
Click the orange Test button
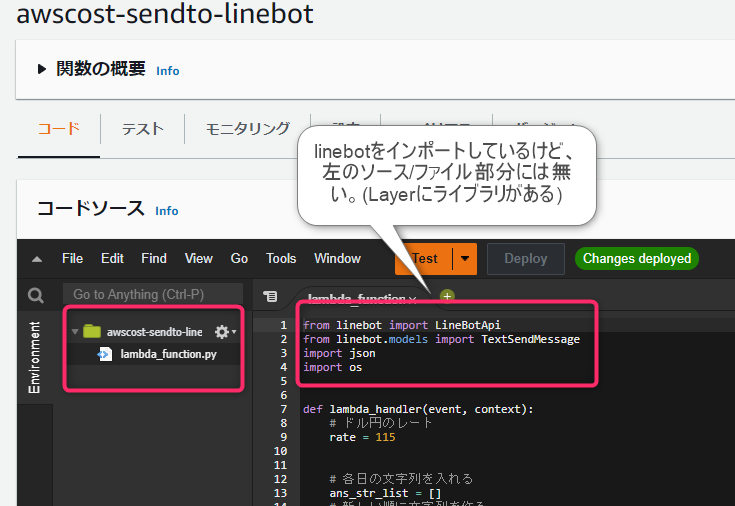[x=423, y=259]
